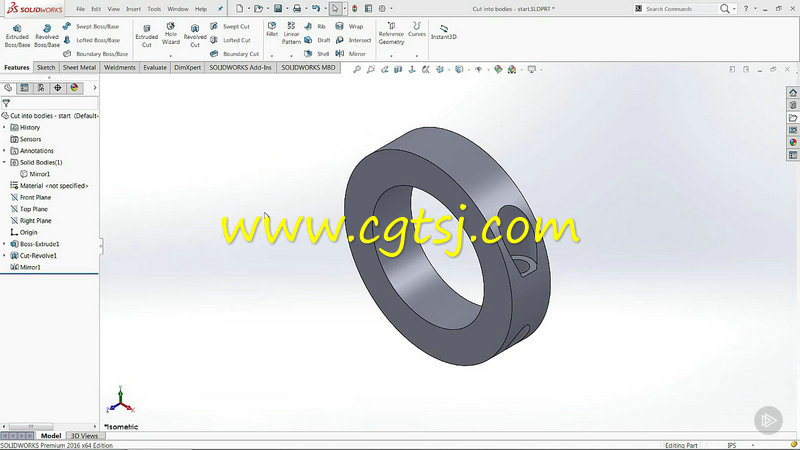This screenshot has width=800, height=450.
Task: Click the Shell feature tool
Action: tap(317, 54)
